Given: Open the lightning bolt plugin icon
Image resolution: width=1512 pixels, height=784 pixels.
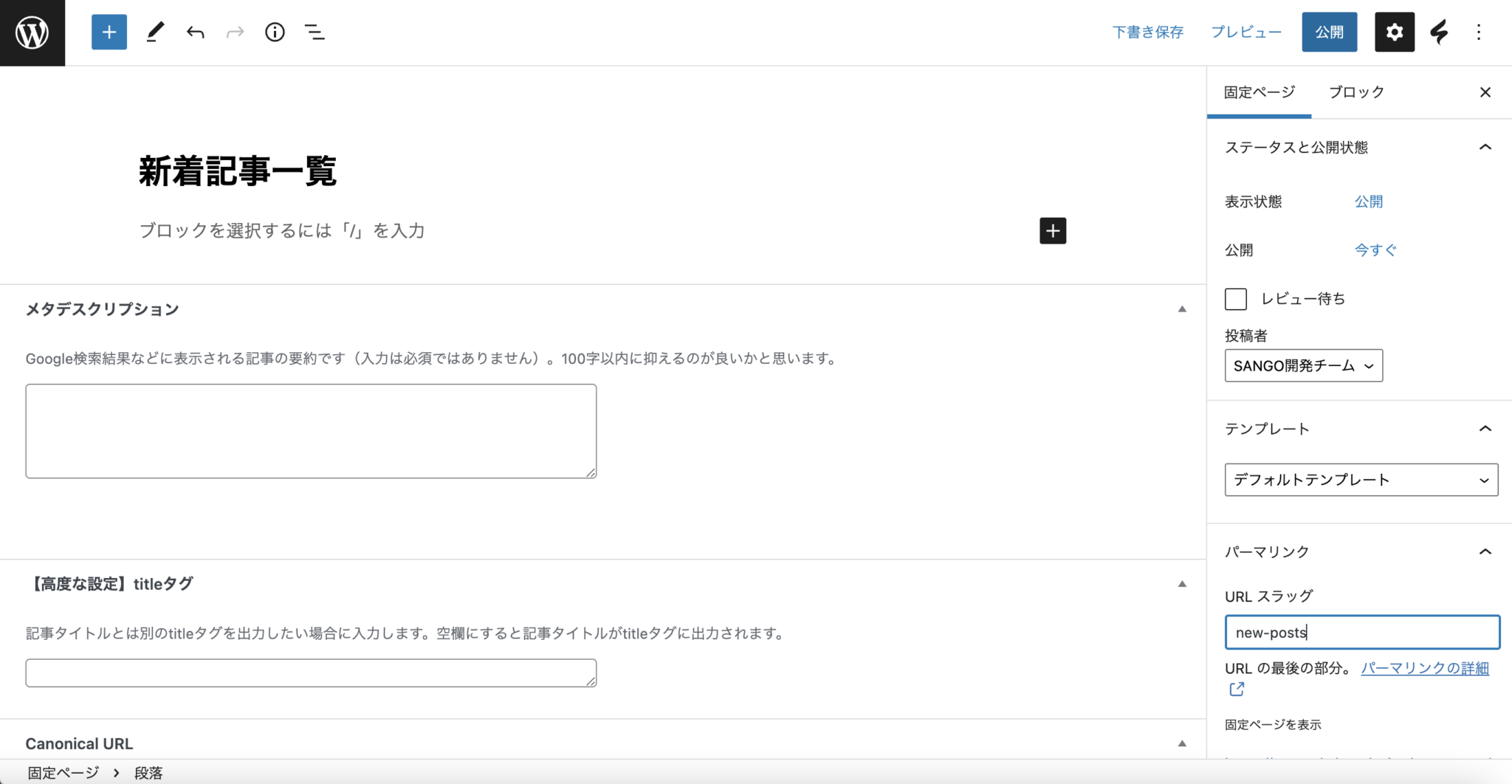Looking at the screenshot, I should pyautogui.click(x=1439, y=32).
